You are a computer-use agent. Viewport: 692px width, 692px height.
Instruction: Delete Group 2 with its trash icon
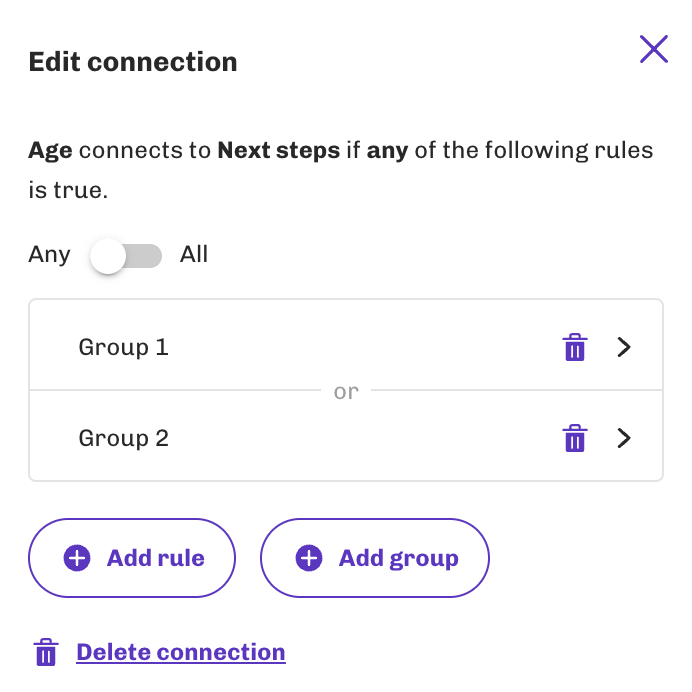[x=575, y=438]
